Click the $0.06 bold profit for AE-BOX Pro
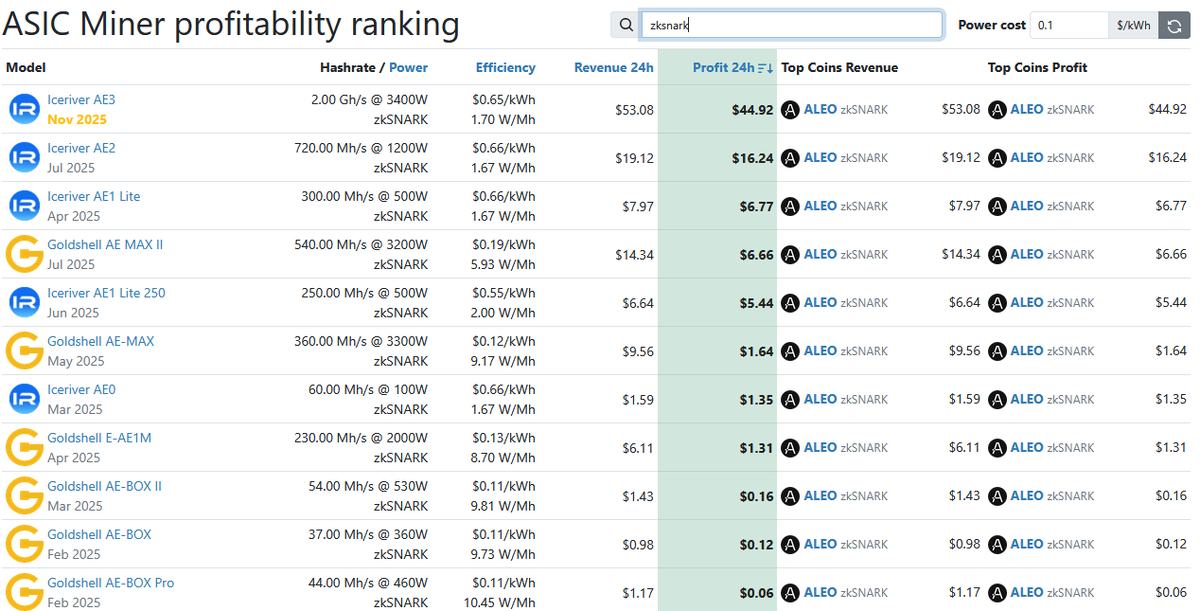The image size is (1200, 611). [757, 593]
